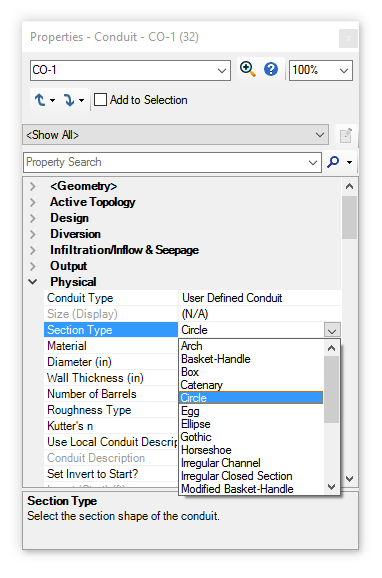Click in the Property Search field
The image size is (382, 578).
pos(166,162)
